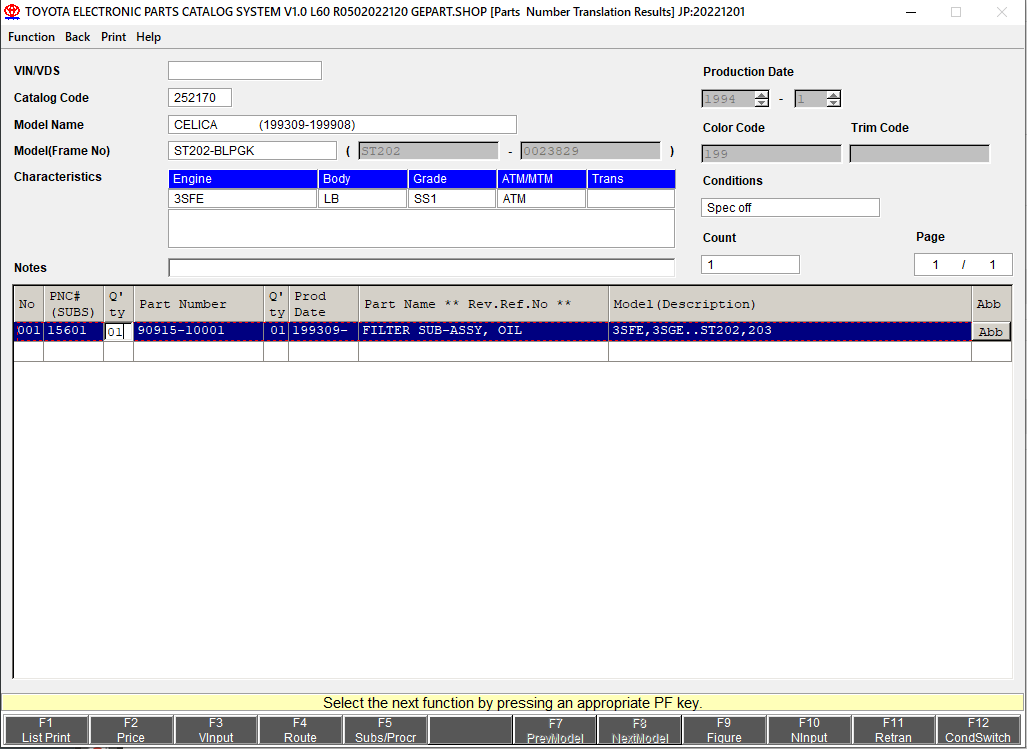Click the F12 CondSwitch button
Screen dimensions: 1027x749
pyautogui.click(x=978, y=730)
